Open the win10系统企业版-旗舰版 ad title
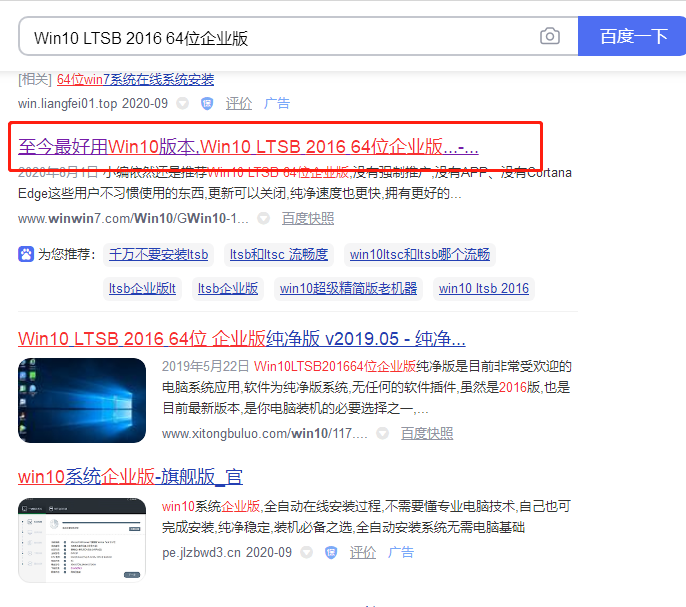 [130, 476]
